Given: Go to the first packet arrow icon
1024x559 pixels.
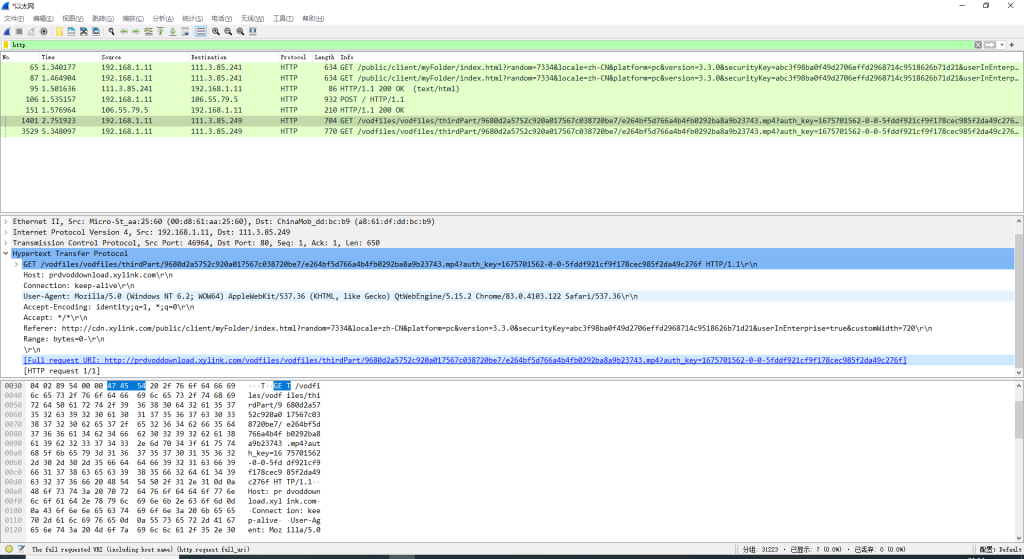Looking at the screenshot, I should pos(161,31).
